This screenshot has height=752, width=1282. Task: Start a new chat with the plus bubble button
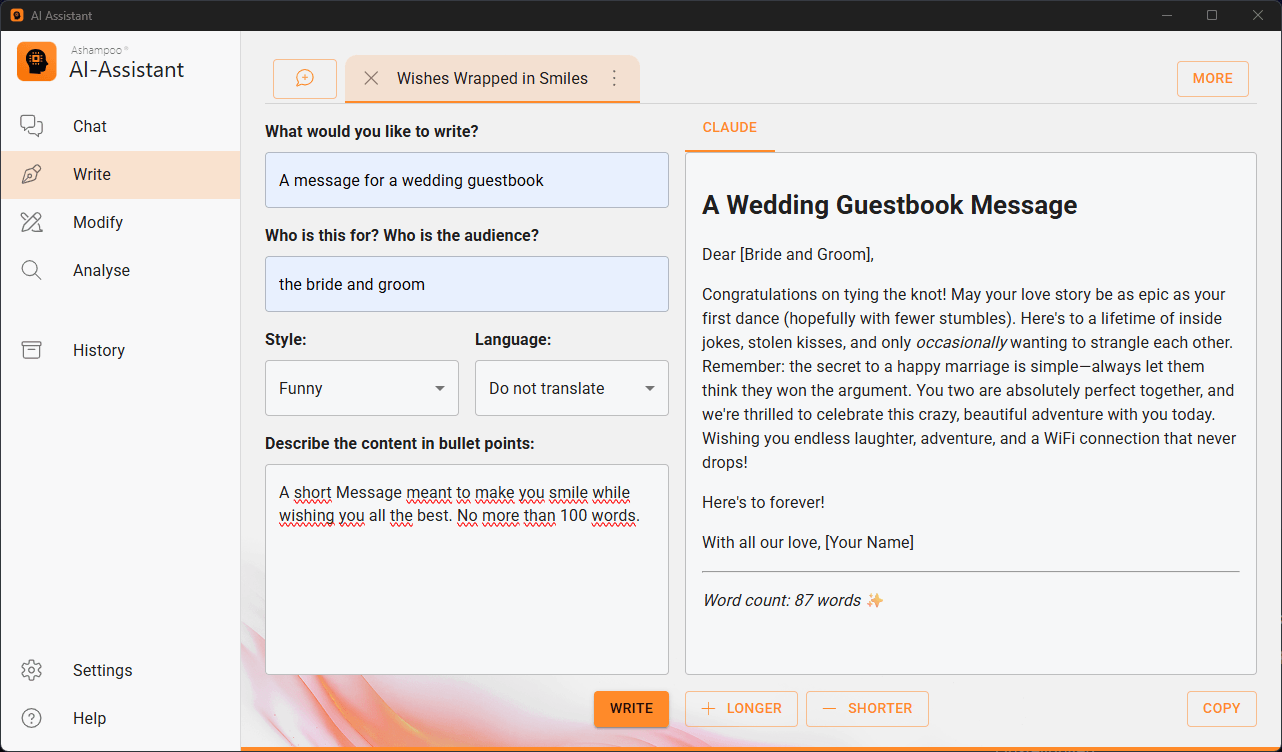305,79
